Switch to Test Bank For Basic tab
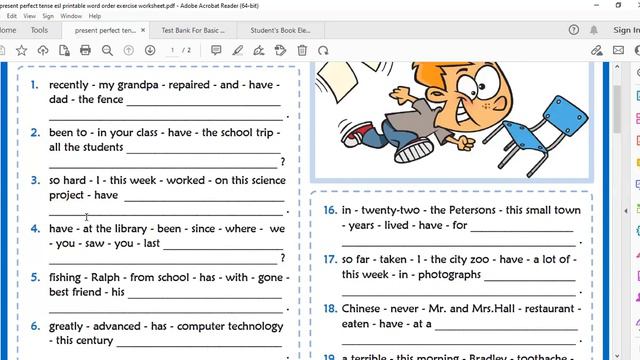Viewport: 640px width, 360px height. point(193,30)
